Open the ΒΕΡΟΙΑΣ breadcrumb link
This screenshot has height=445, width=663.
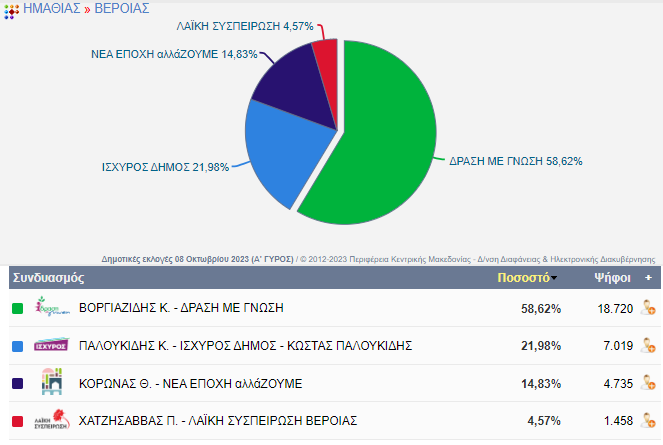coord(122,9)
